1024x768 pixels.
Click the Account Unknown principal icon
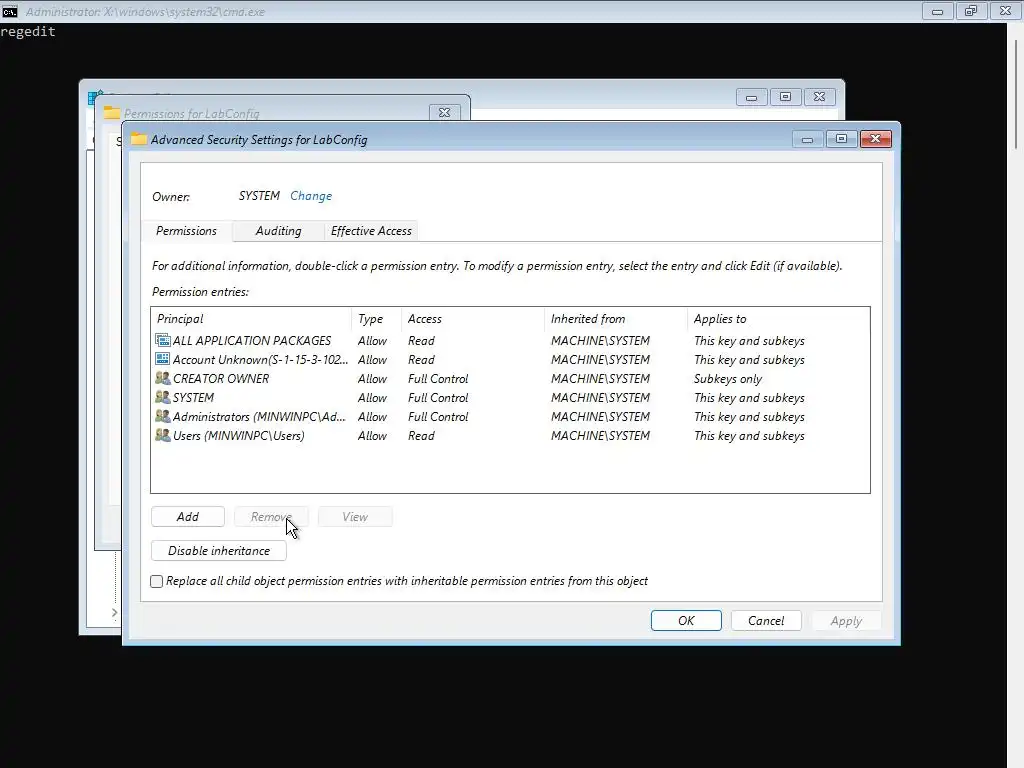(x=163, y=359)
